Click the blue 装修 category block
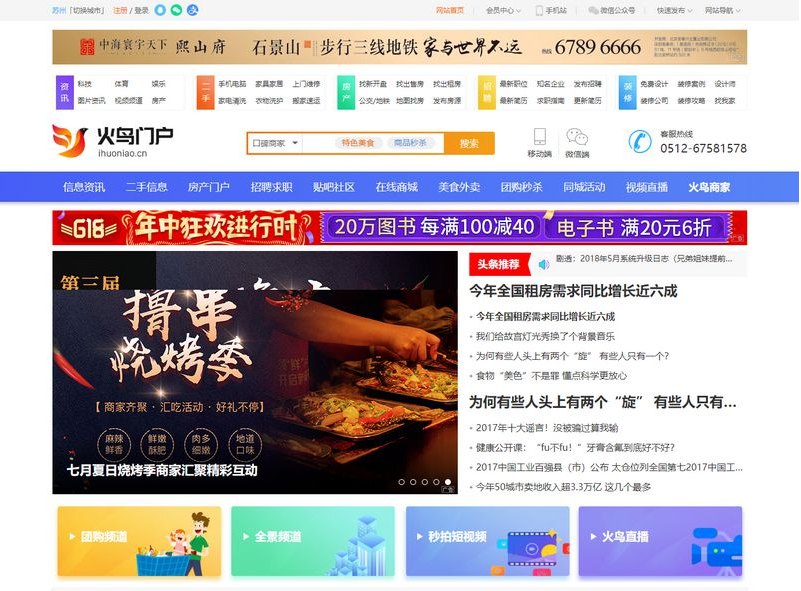 click(627, 92)
